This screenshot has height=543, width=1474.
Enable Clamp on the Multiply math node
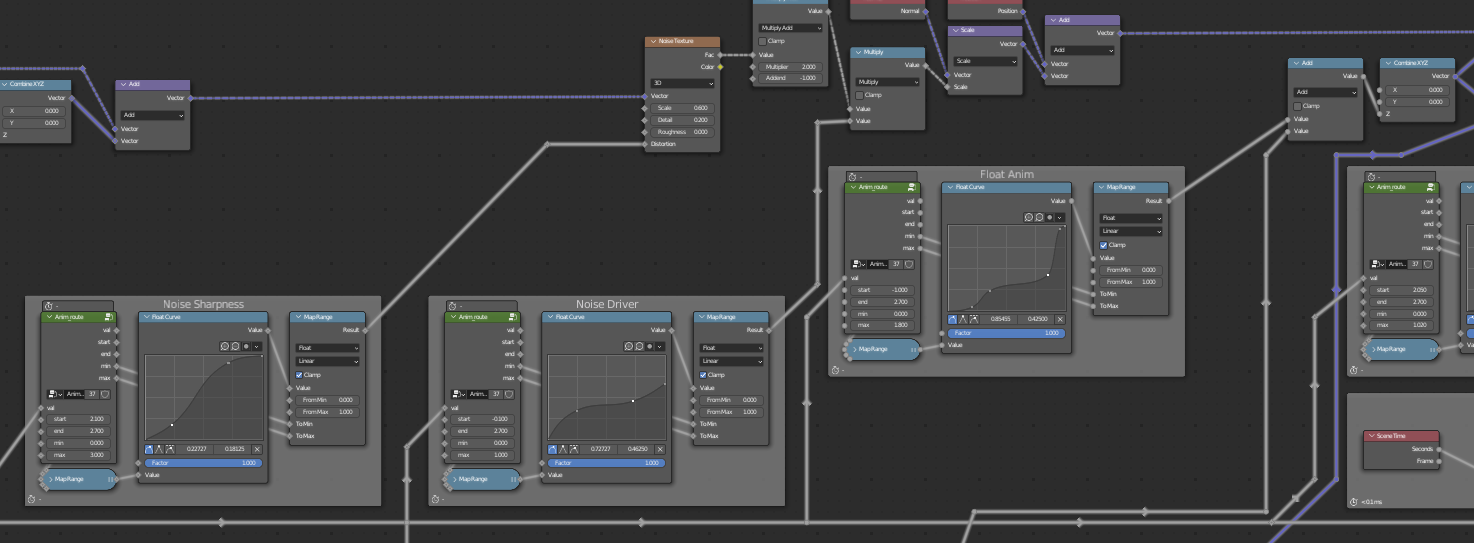(859, 95)
